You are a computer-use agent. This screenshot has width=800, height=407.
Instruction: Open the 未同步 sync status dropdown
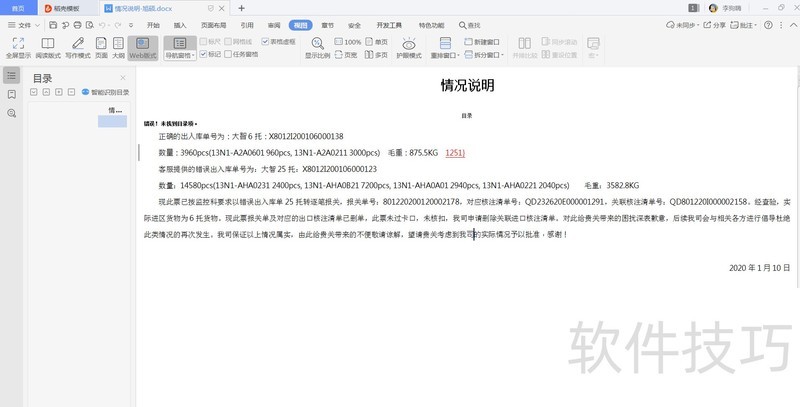pos(682,24)
